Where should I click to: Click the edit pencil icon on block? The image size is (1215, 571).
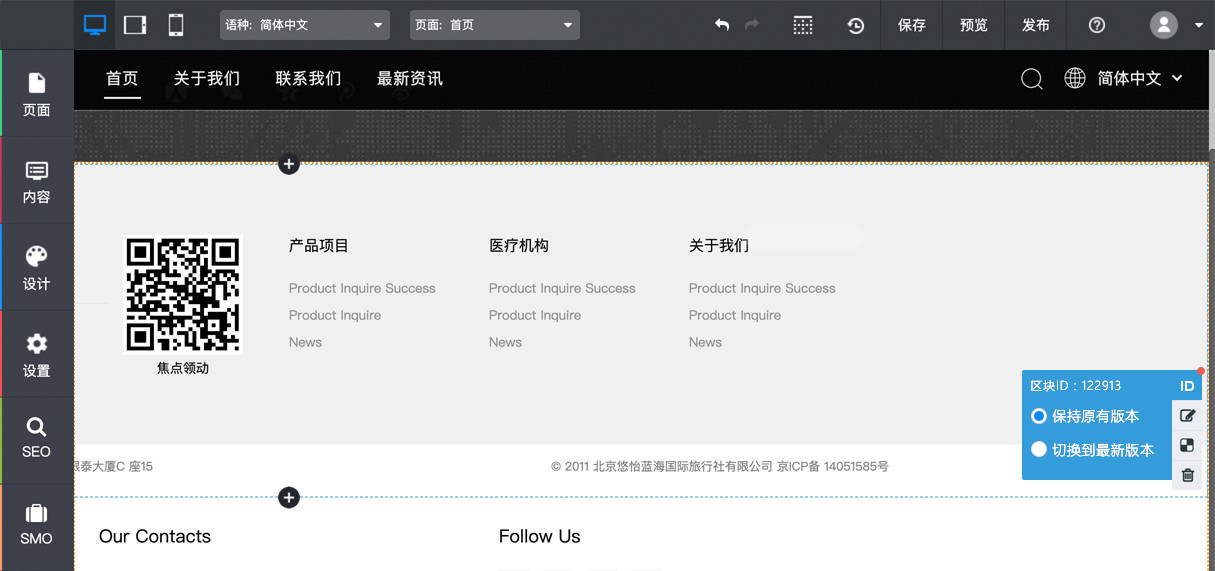1188,416
